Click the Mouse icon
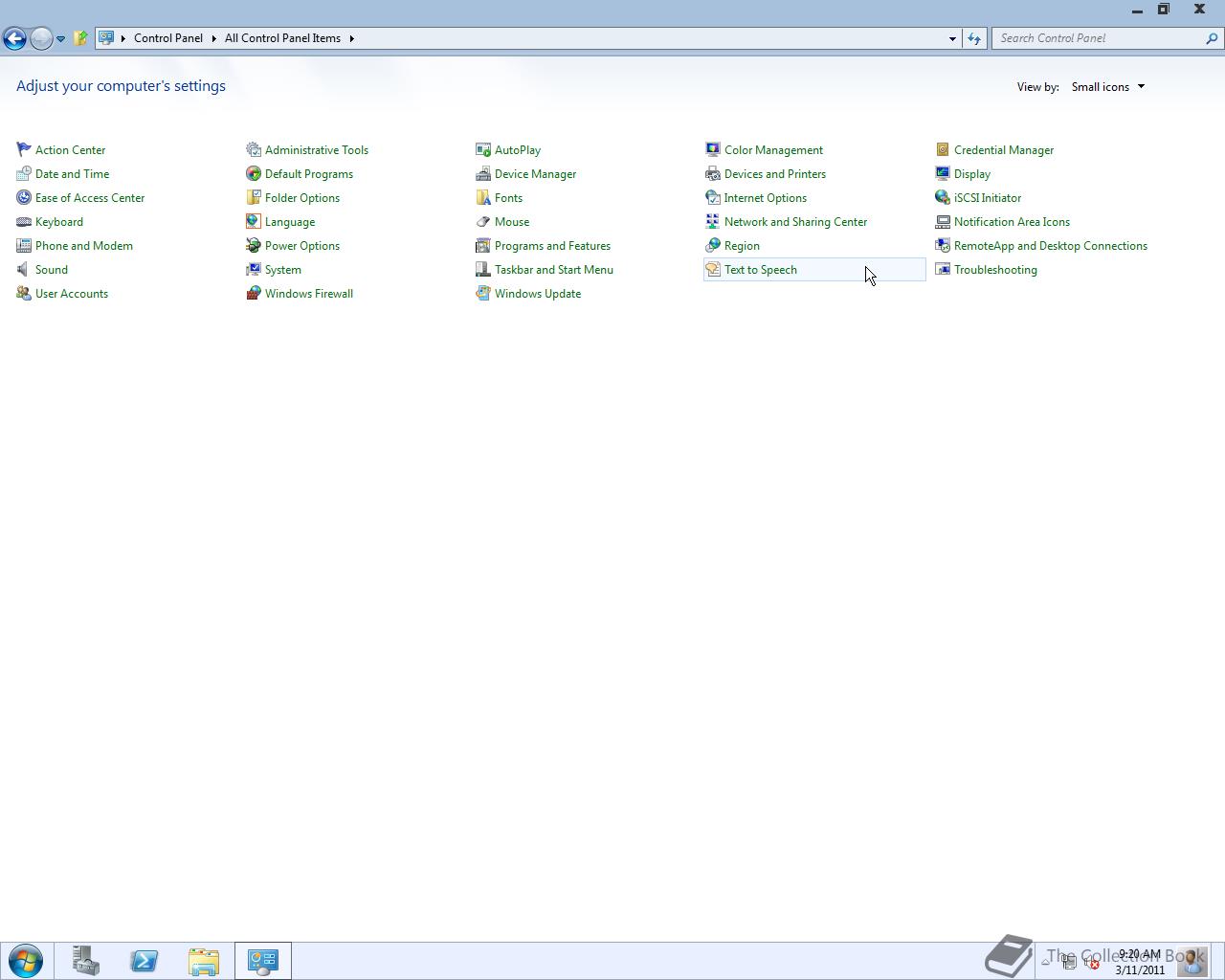Screen dimensions: 1225x980 (483, 221)
